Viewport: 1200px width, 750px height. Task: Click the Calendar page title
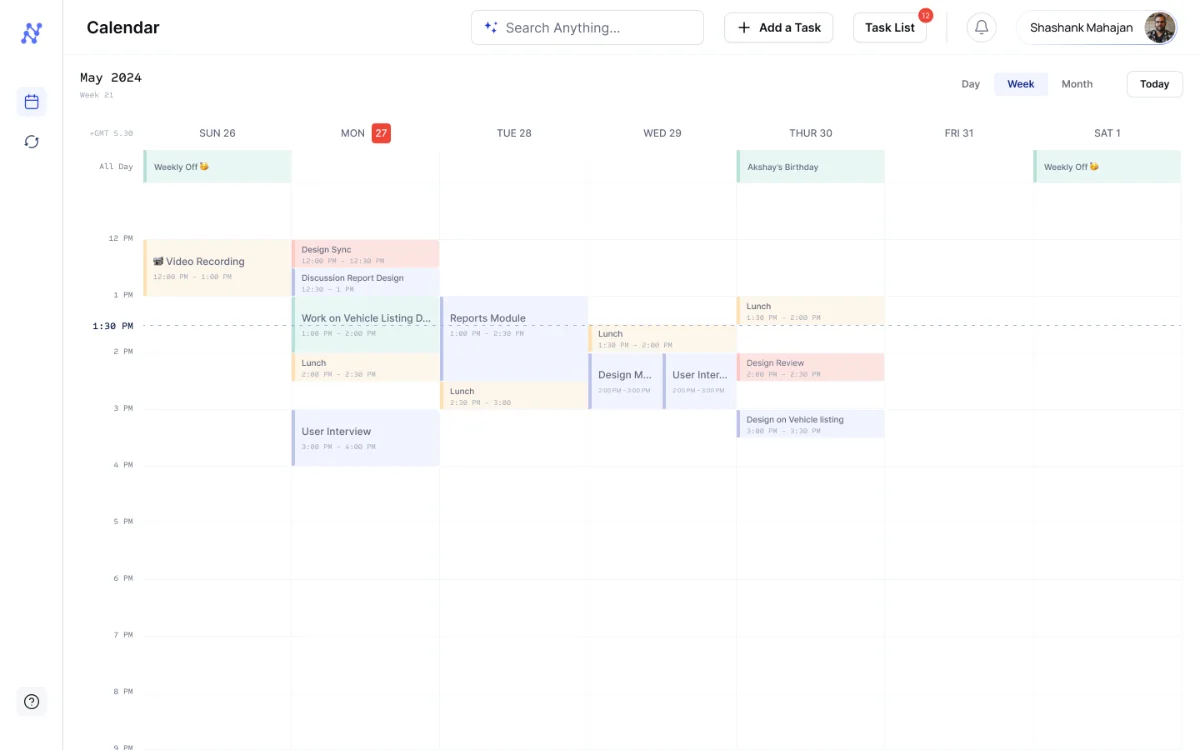coord(123,28)
